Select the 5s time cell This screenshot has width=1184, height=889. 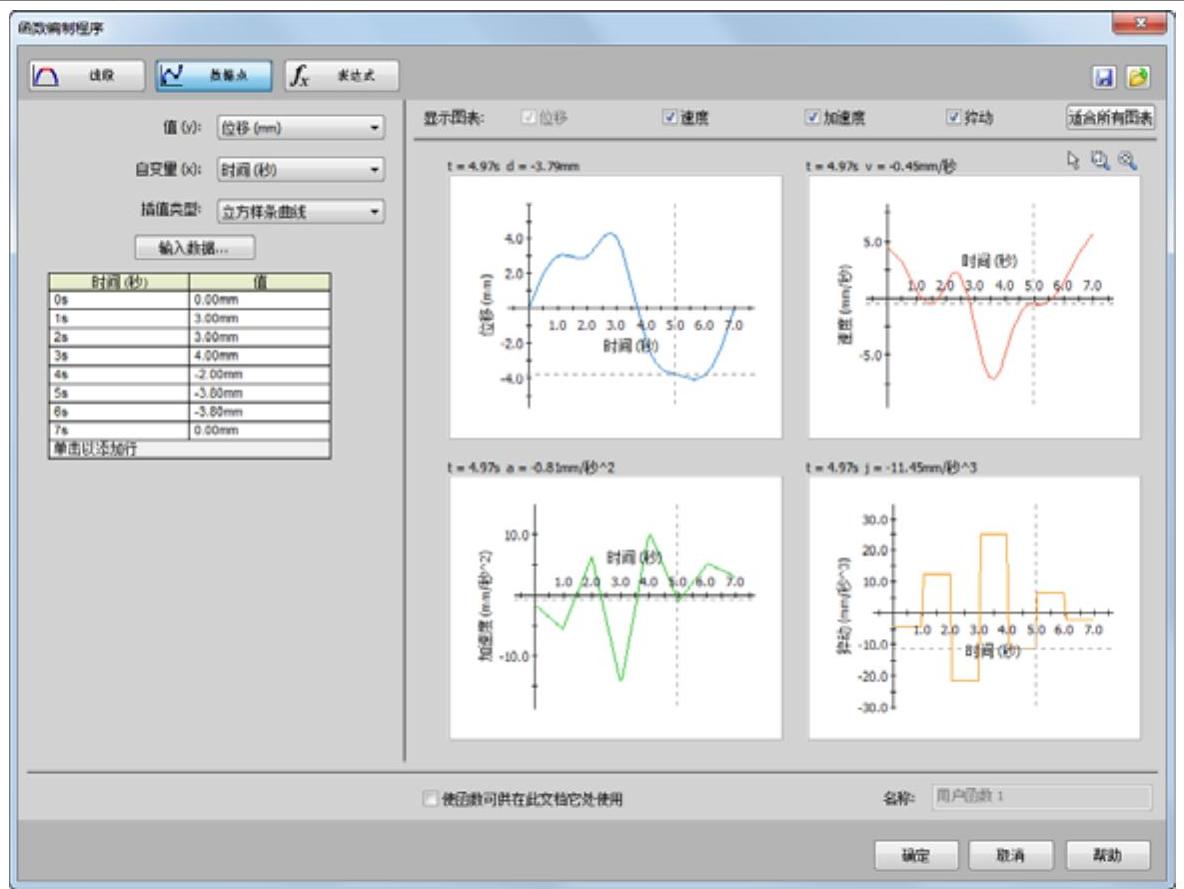(x=119, y=393)
